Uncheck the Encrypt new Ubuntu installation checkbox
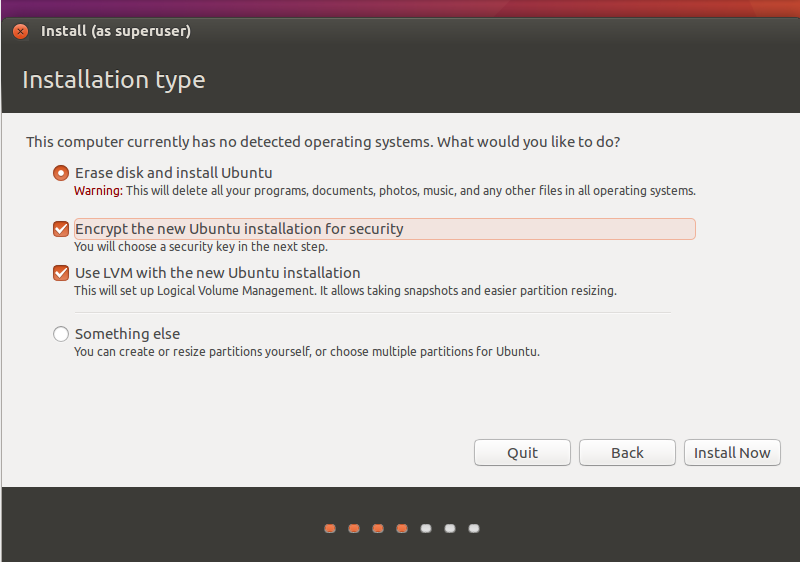Screen dimensions: 800x562 [62, 229]
